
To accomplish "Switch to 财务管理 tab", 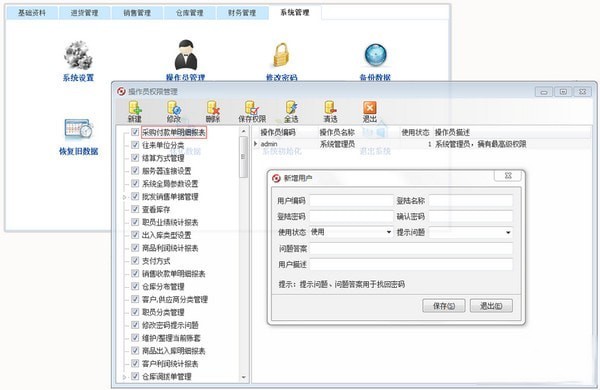I will tap(242, 13).
